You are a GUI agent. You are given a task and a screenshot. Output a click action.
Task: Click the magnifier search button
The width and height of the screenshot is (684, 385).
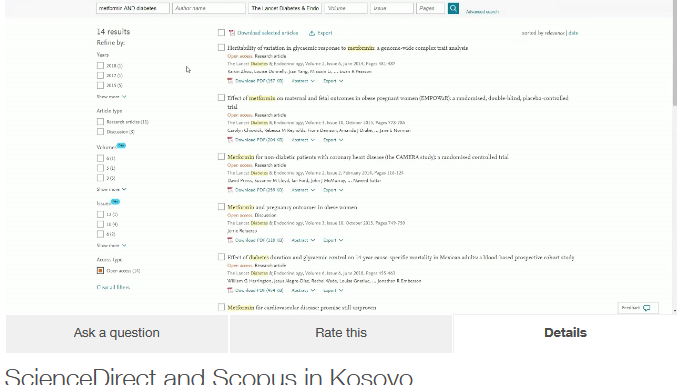tap(453, 8)
